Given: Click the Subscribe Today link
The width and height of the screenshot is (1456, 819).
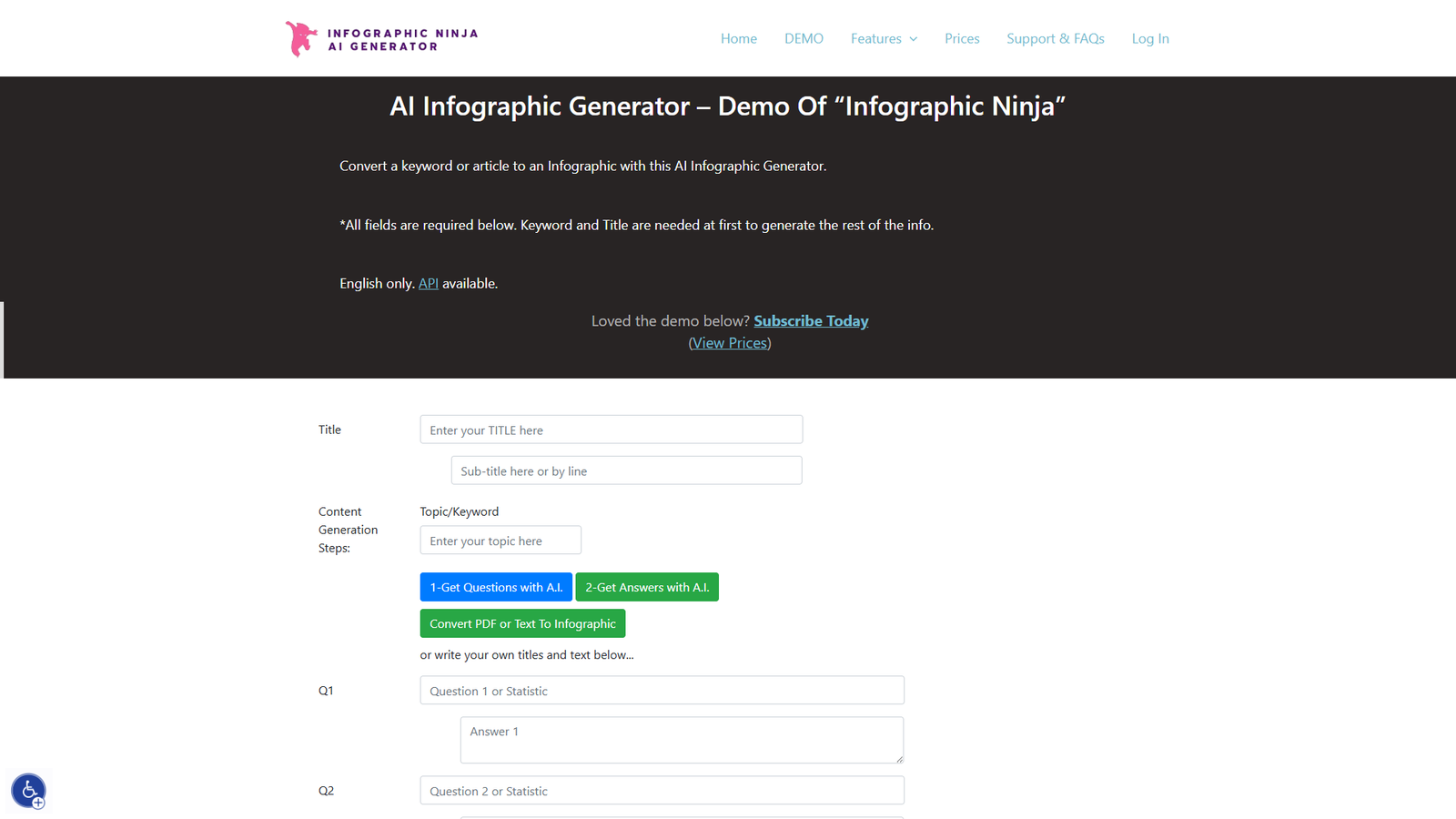Looking at the screenshot, I should [810, 320].
